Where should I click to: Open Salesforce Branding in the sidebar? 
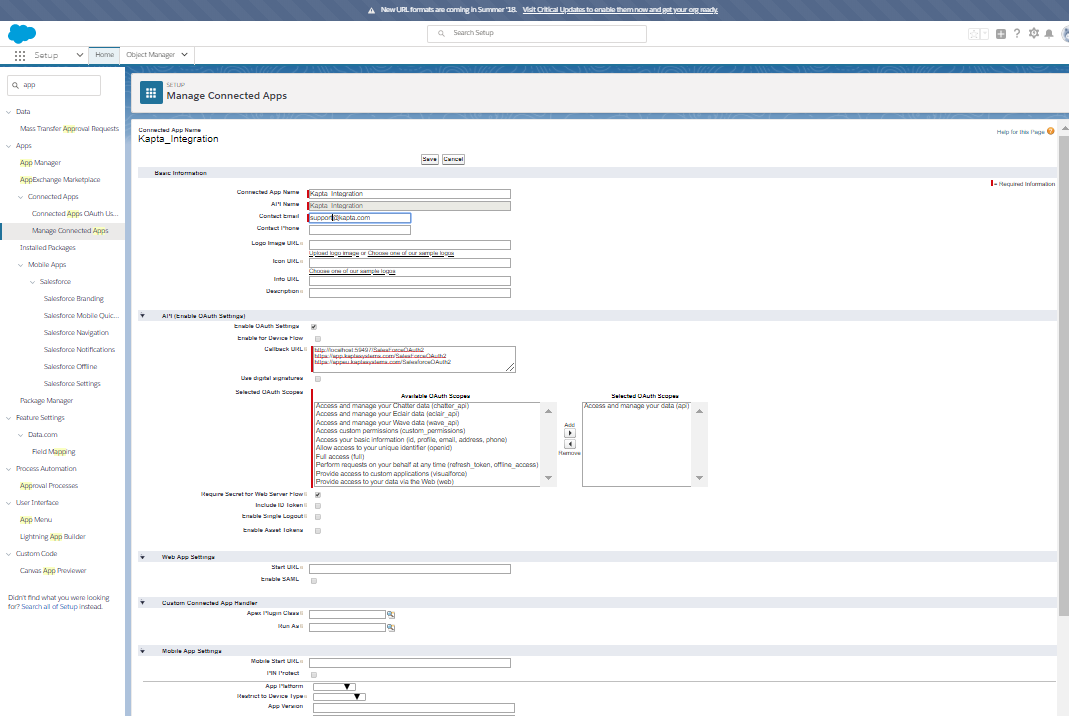(x=74, y=299)
